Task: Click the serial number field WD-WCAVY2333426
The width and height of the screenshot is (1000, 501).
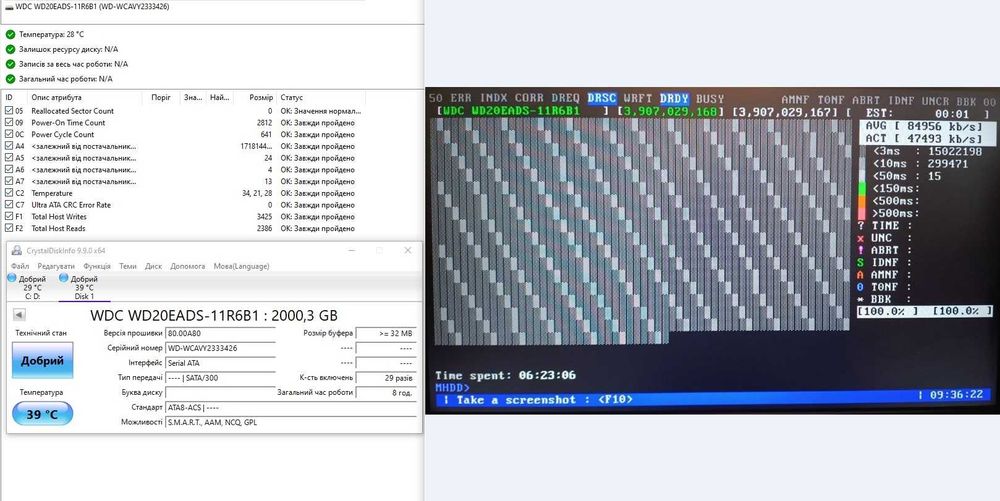Action: 220,349
